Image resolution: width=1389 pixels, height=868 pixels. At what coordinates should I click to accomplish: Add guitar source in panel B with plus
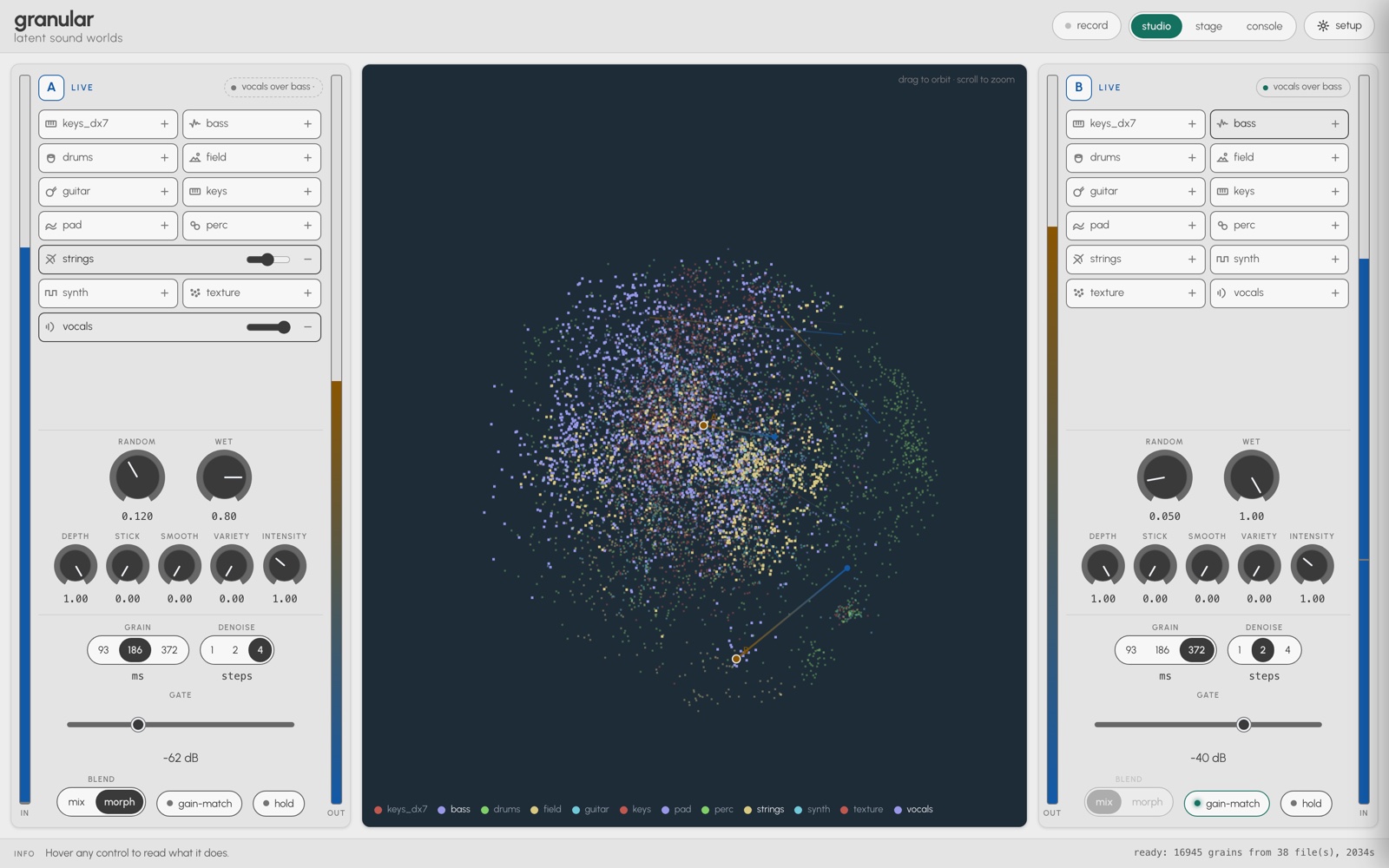(x=1192, y=192)
